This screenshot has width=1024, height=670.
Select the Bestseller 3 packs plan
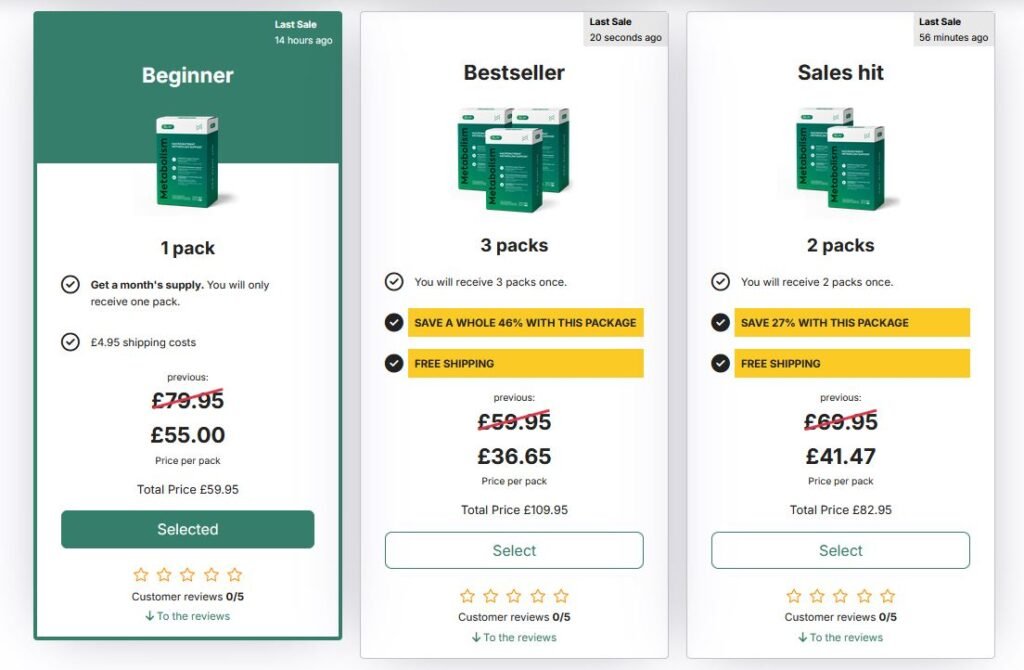[x=514, y=550]
